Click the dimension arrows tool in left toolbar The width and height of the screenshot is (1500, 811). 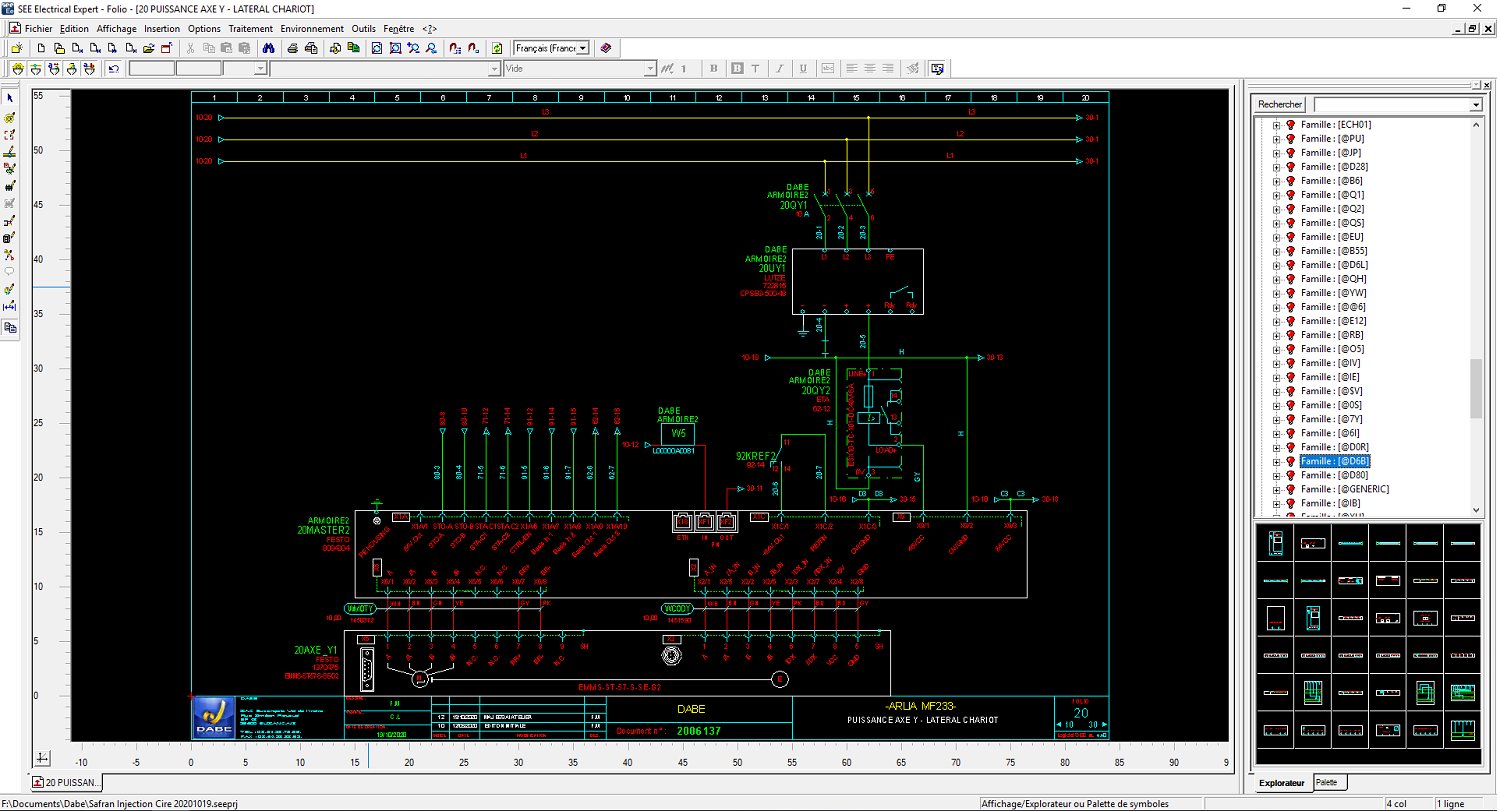10,306
